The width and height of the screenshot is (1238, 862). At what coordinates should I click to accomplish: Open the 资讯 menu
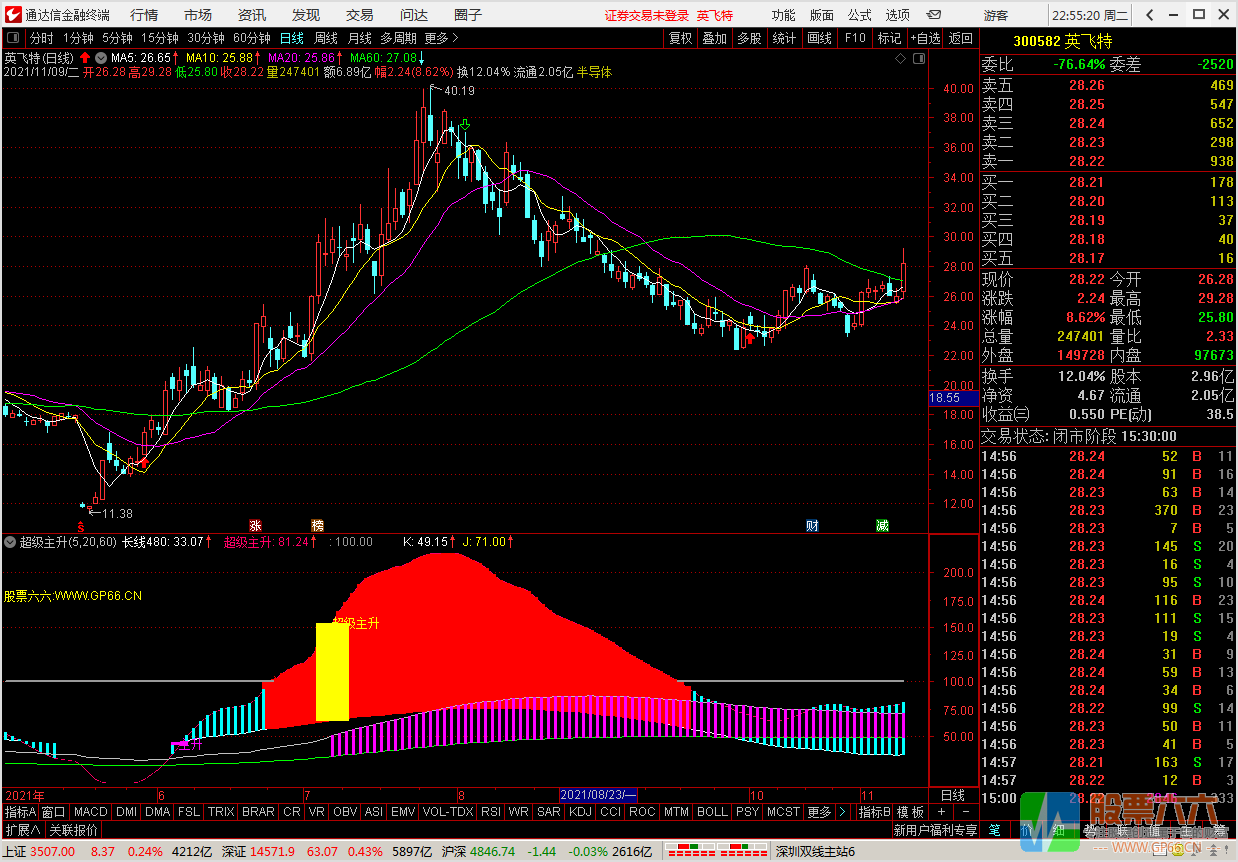coord(252,15)
